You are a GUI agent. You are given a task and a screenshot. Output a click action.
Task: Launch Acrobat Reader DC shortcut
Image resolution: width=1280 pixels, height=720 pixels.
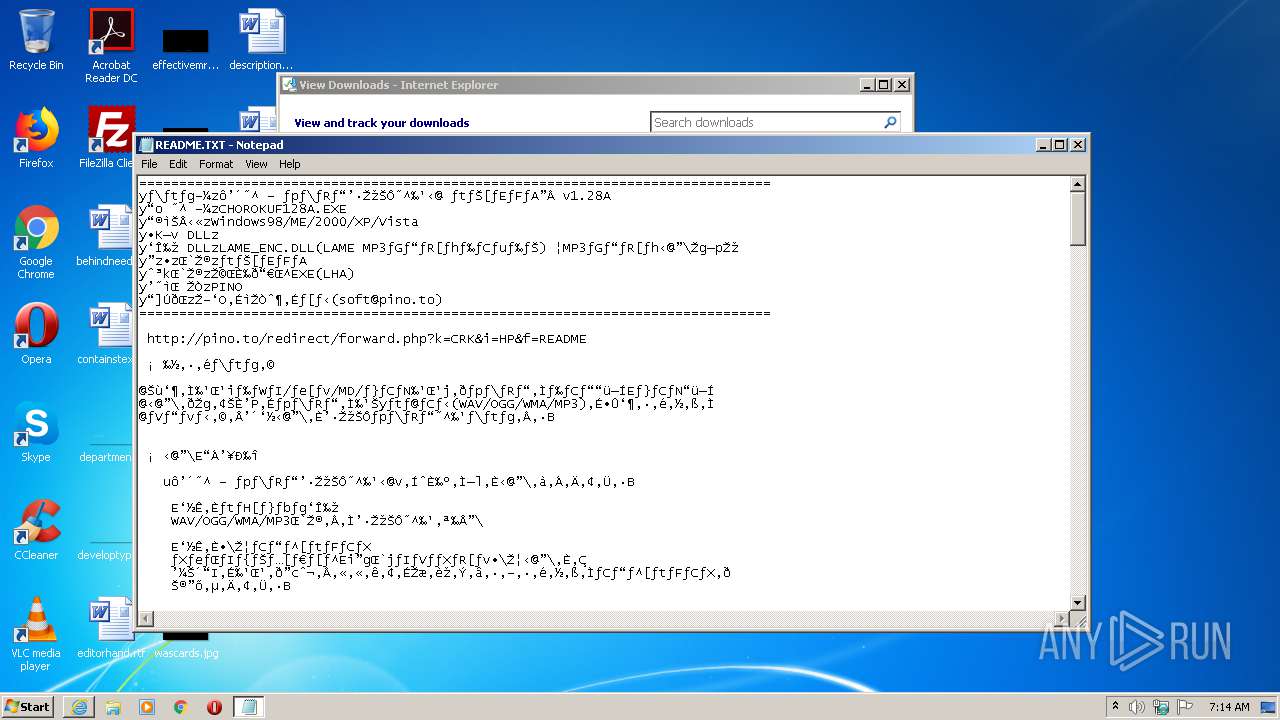tap(111, 46)
